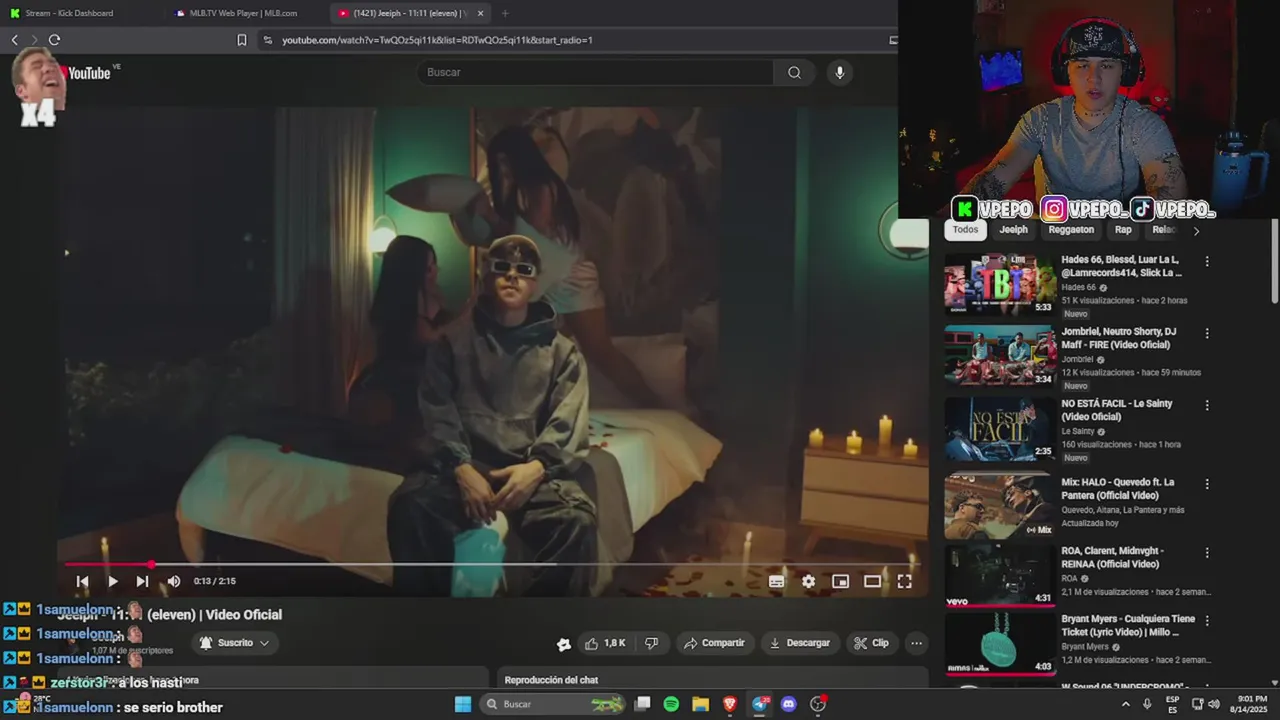Open Telegram from the taskbar
Image resolution: width=1280 pixels, height=720 pixels.
760,704
